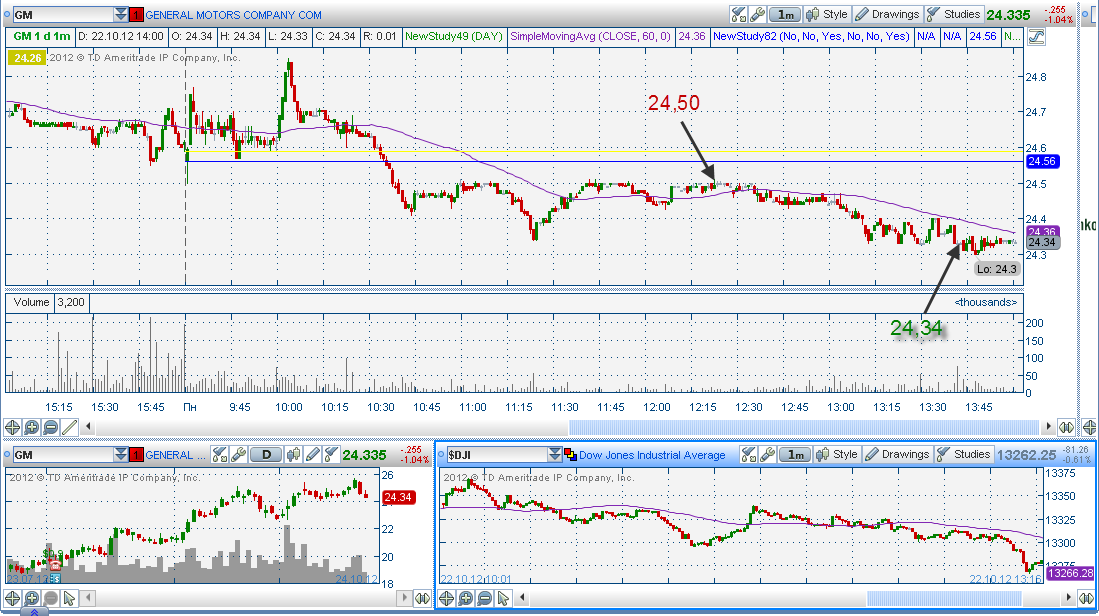
Task: Click the crosshair icon at the bottom-right corner of main chart
Action: point(1089,427)
